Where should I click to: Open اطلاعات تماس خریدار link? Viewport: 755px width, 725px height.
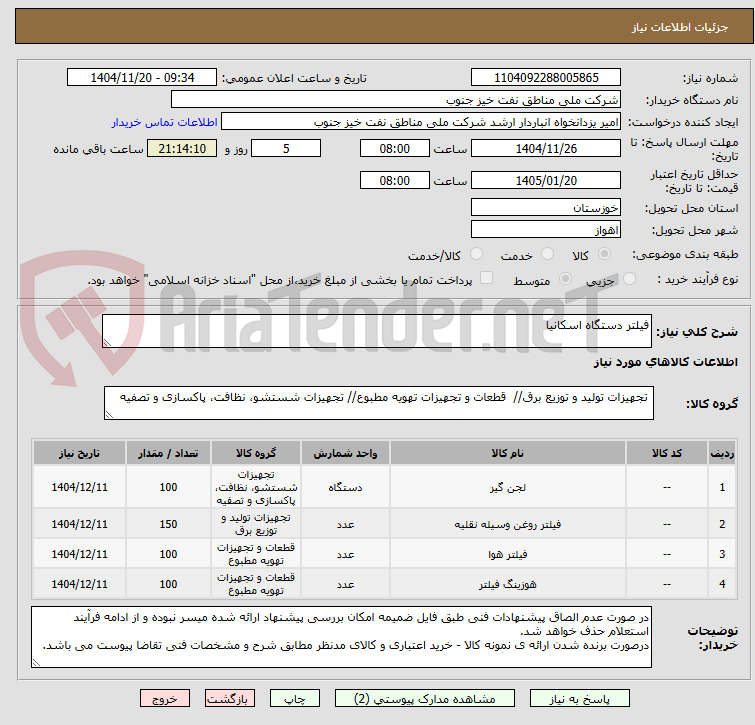[x=165, y=122]
